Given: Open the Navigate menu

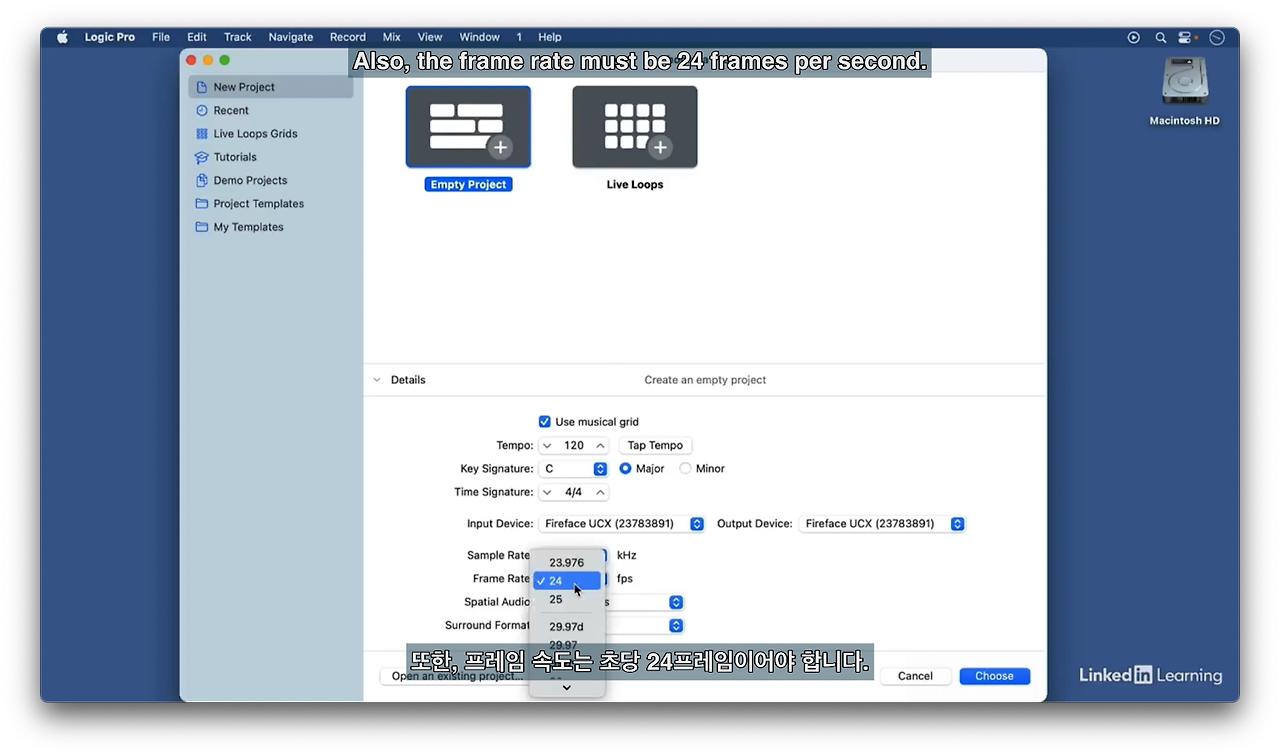Looking at the screenshot, I should coord(291,37).
